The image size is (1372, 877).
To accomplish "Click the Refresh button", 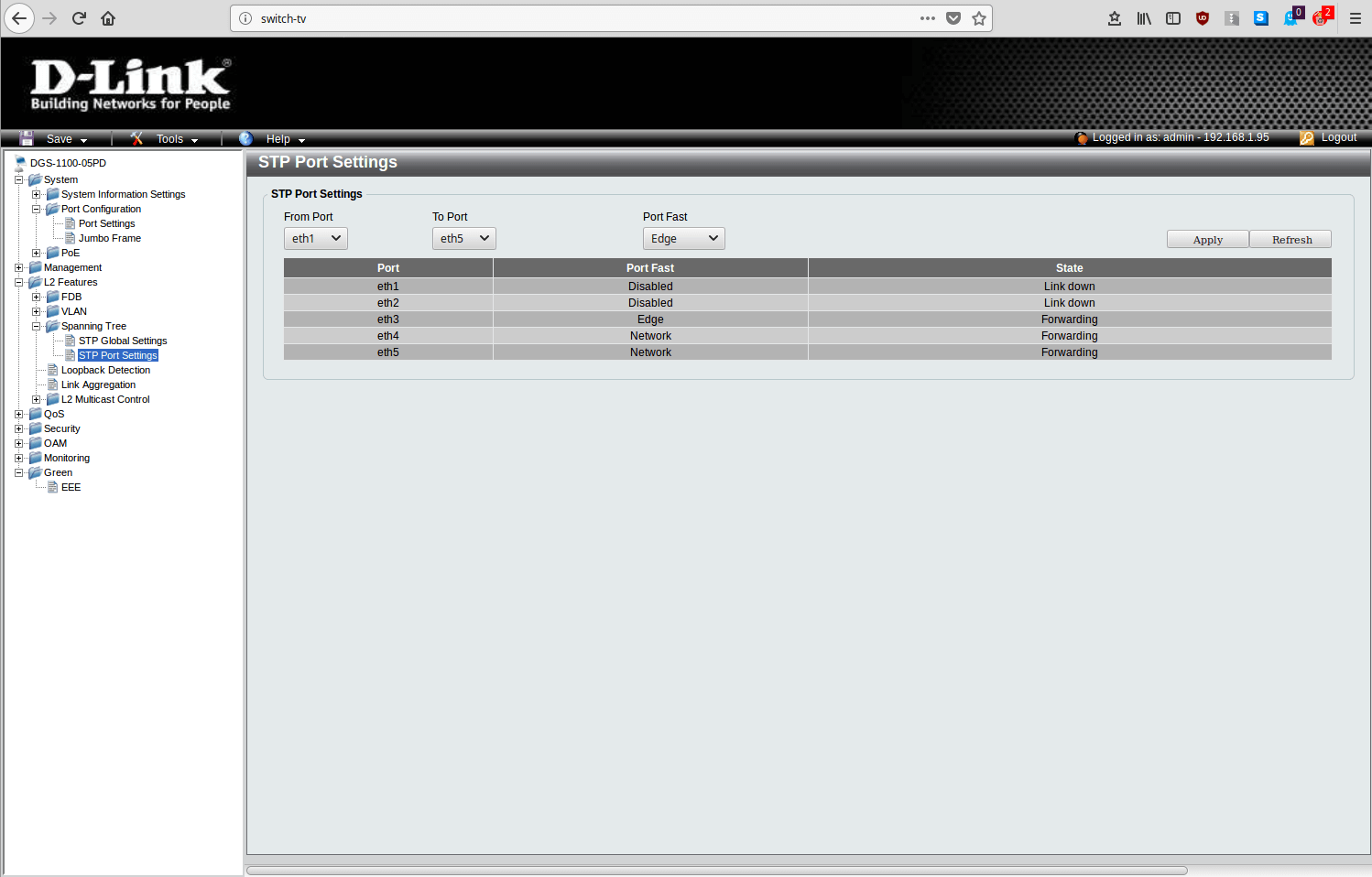I will click(1291, 240).
